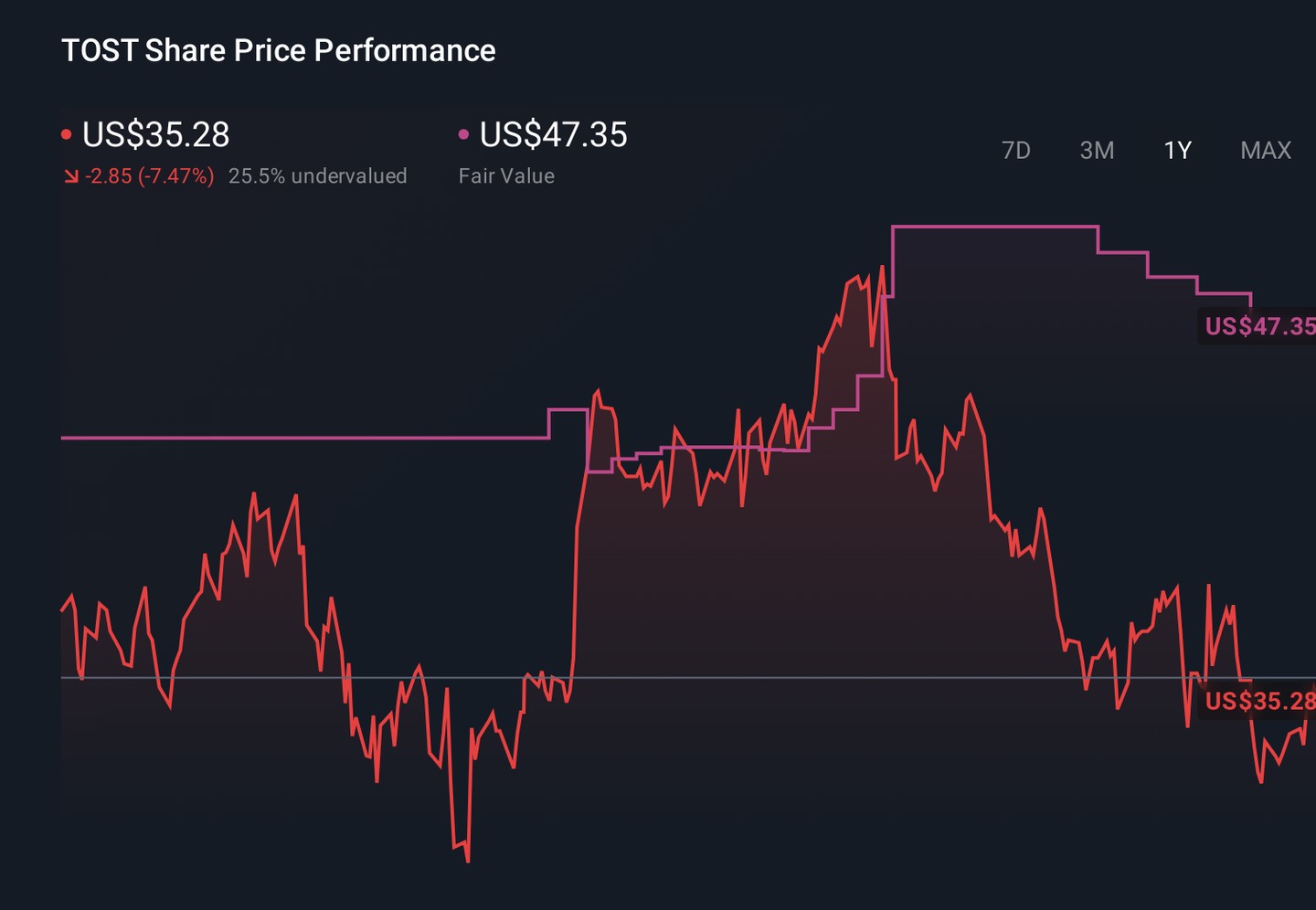Select the 1Y time range tab
Viewport: 1316px width, 910px height.
point(1177,150)
